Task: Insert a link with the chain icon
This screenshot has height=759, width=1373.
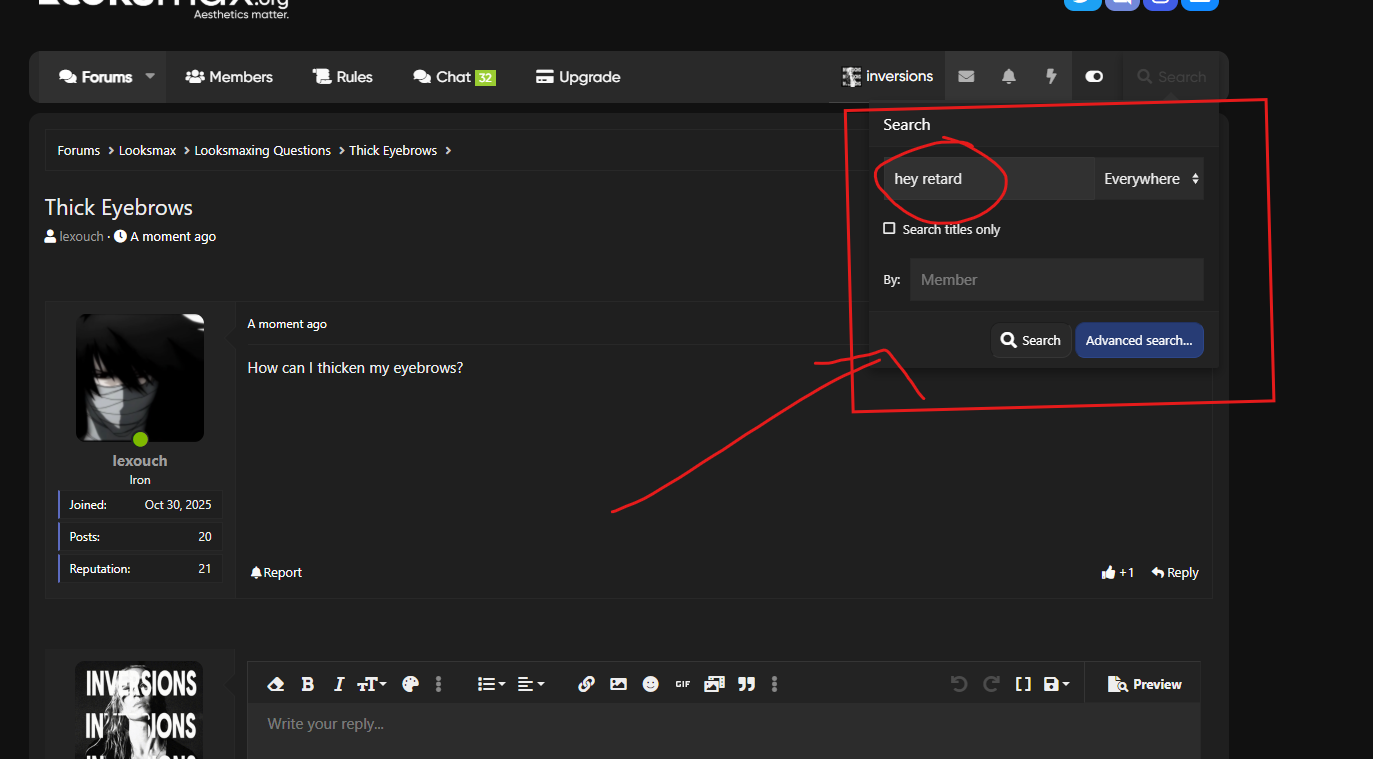Action: (586, 684)
